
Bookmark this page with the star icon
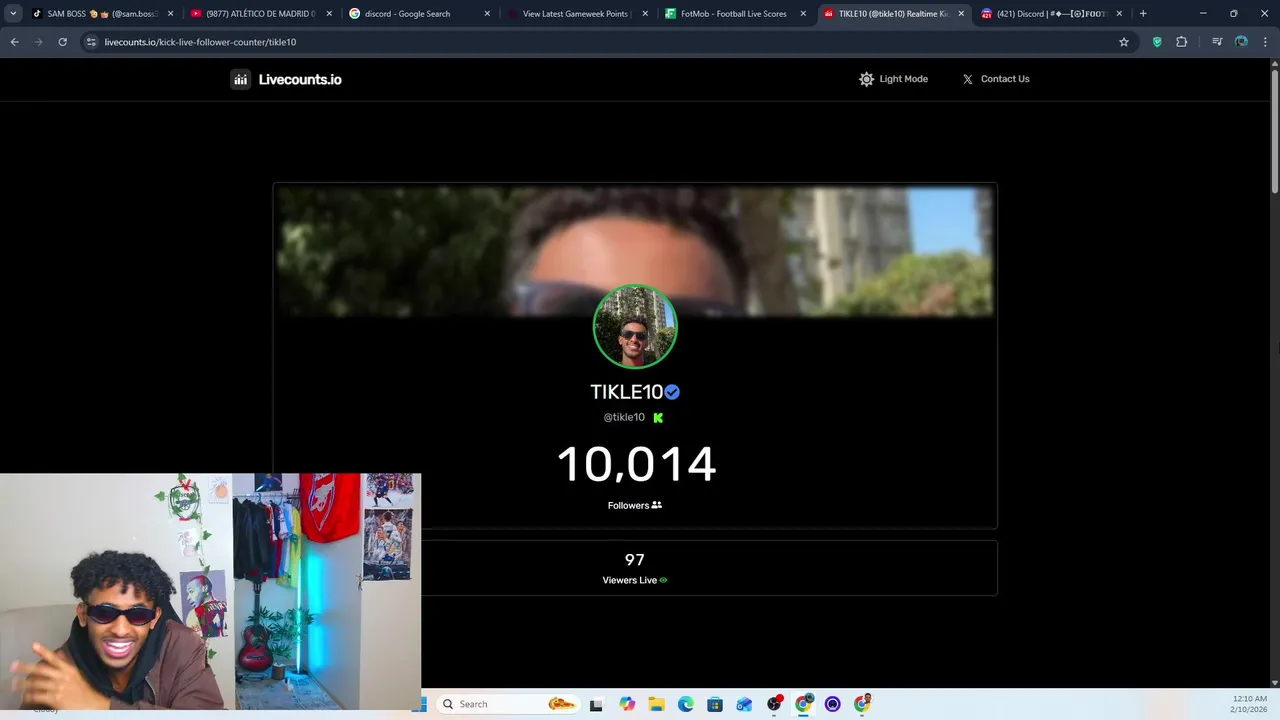click(x=1124, y=42)
